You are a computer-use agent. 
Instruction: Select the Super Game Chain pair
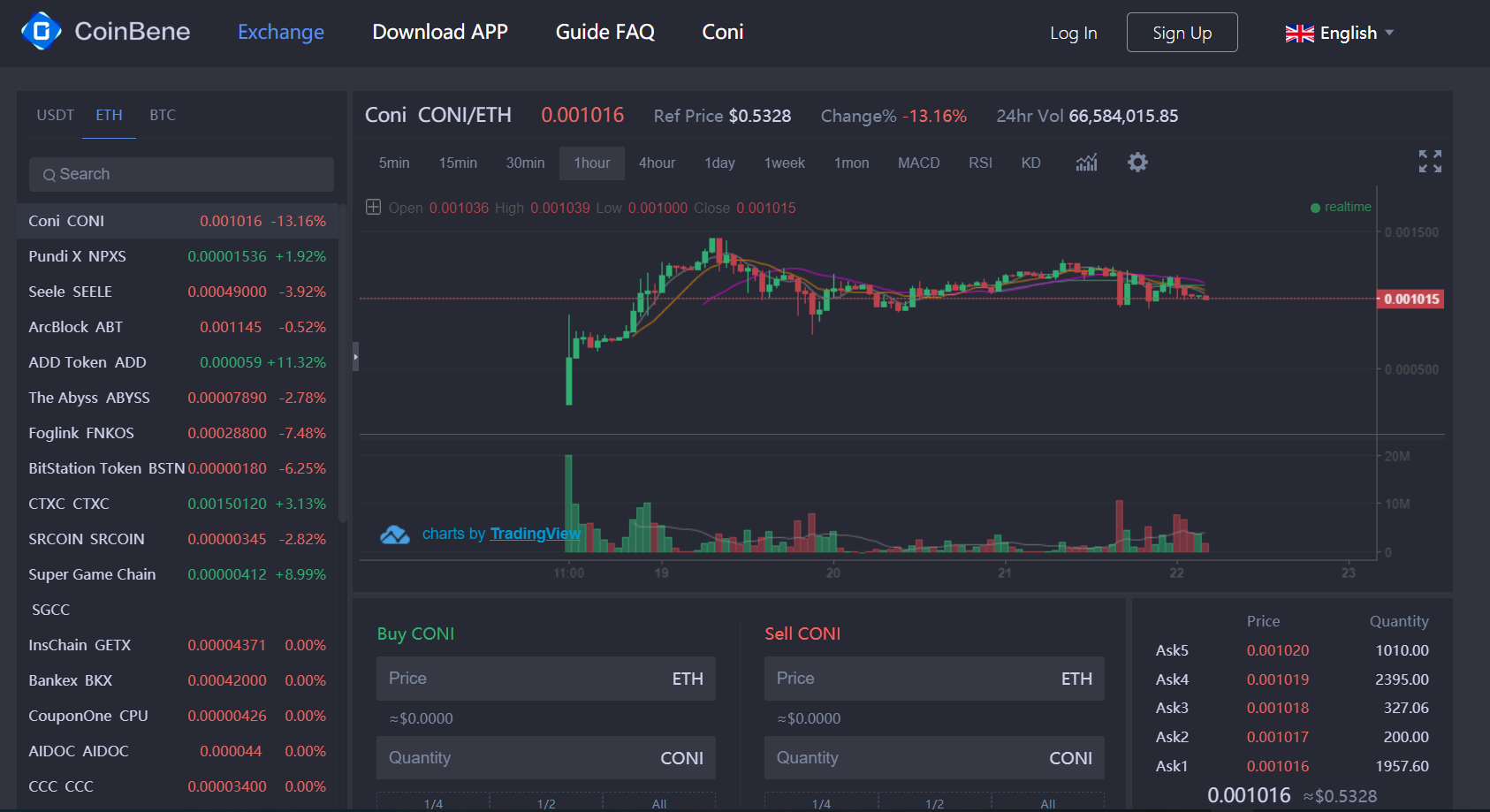point(178,592)
